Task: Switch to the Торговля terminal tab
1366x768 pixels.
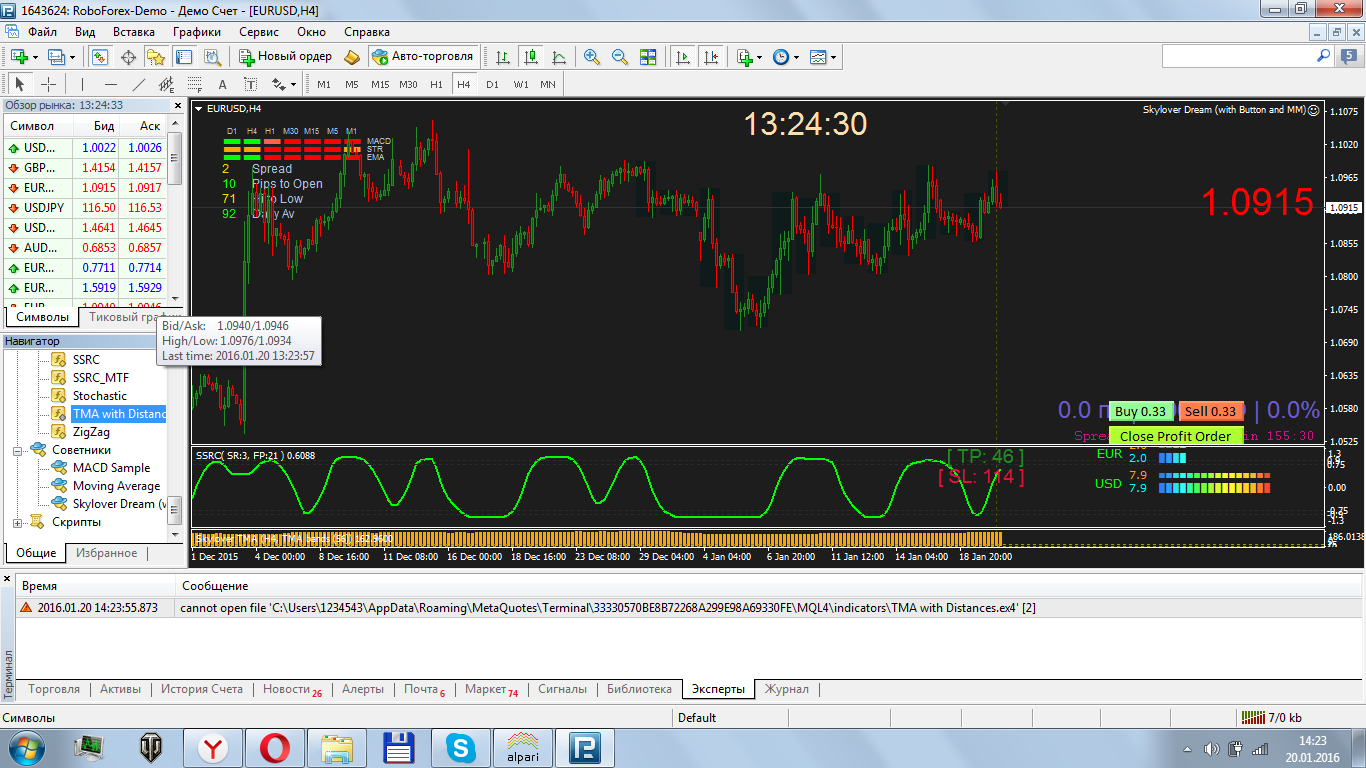Action: pyautogui.click(x=54, y=689)
